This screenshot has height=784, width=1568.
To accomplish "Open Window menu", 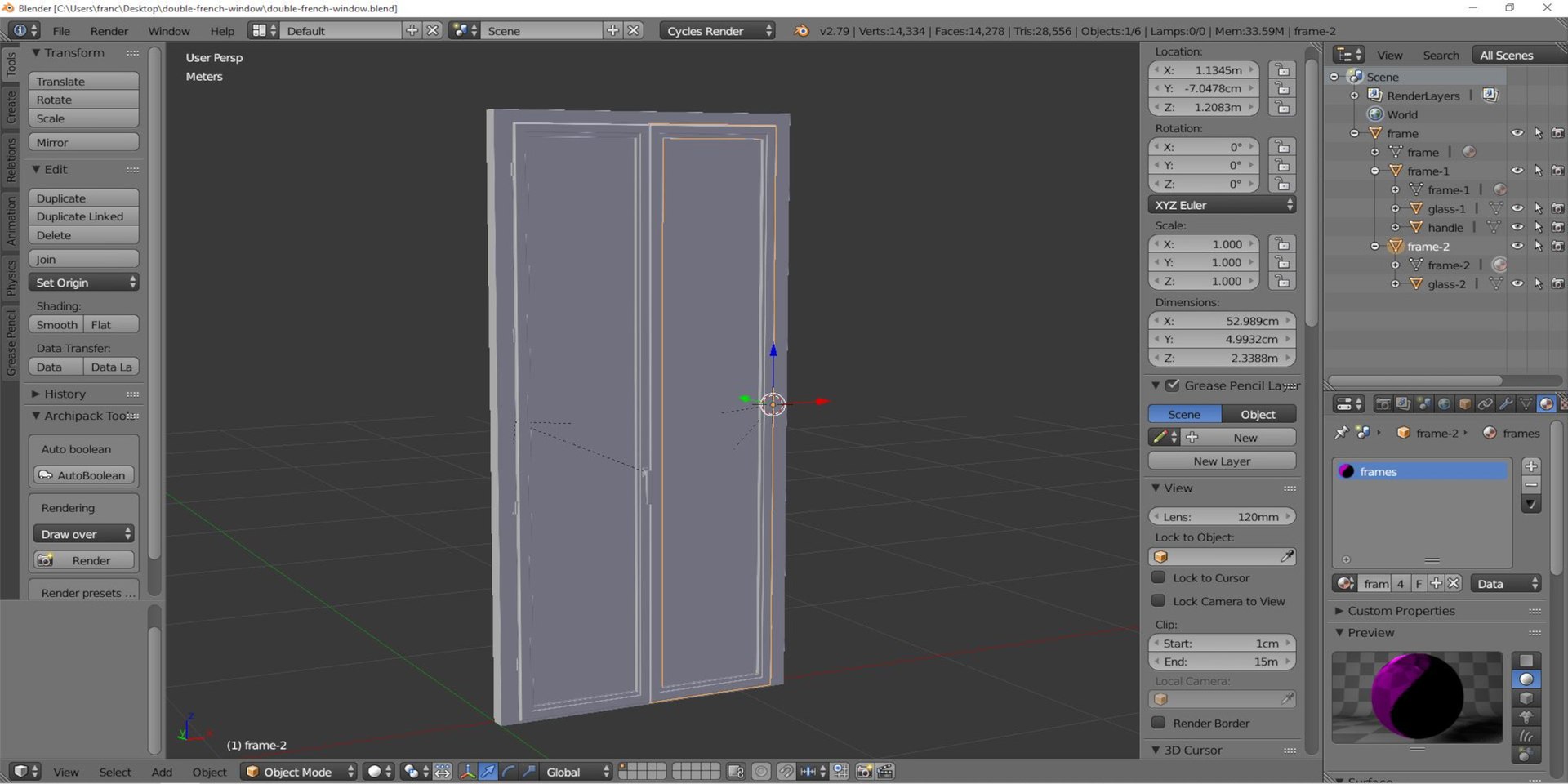I will coord(169,31).
